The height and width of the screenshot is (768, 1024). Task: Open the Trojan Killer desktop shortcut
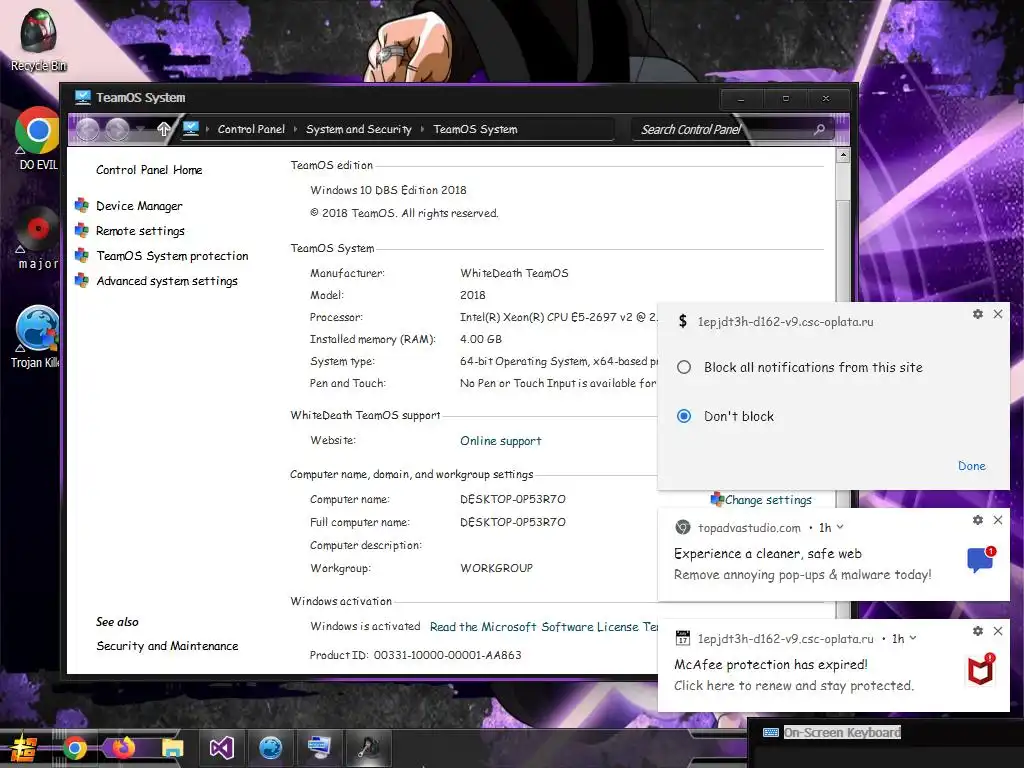[37, 336]
